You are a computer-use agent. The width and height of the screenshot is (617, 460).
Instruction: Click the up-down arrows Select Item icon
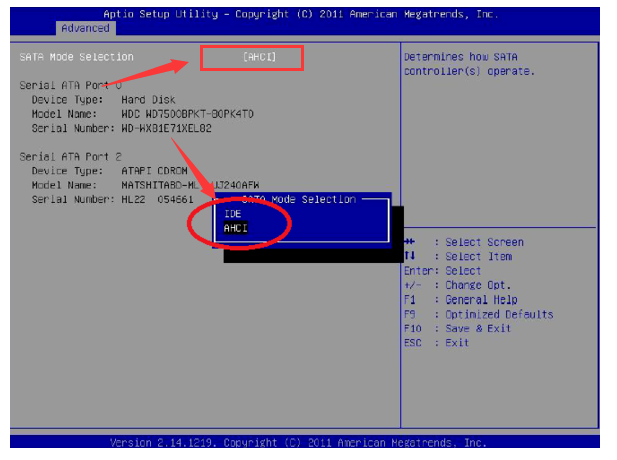point(410,257)
